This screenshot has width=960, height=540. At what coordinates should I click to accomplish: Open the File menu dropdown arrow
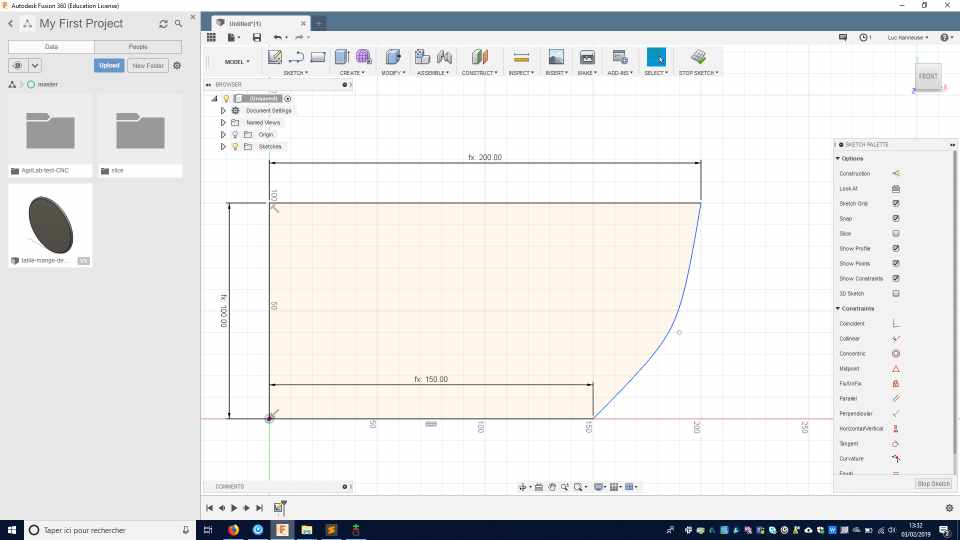tap(239, 38)
